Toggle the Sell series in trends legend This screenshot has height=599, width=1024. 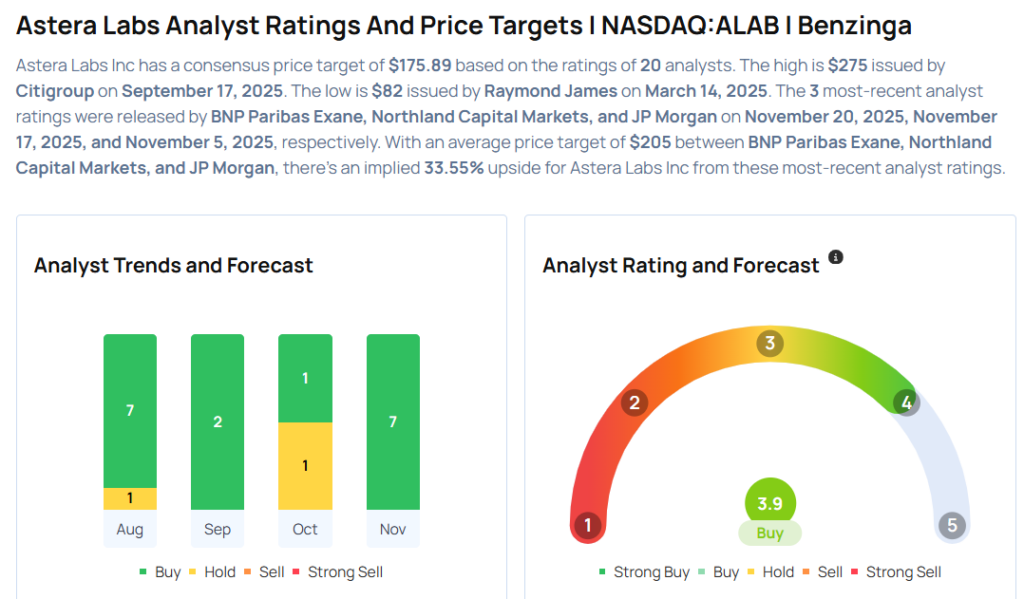266,572
